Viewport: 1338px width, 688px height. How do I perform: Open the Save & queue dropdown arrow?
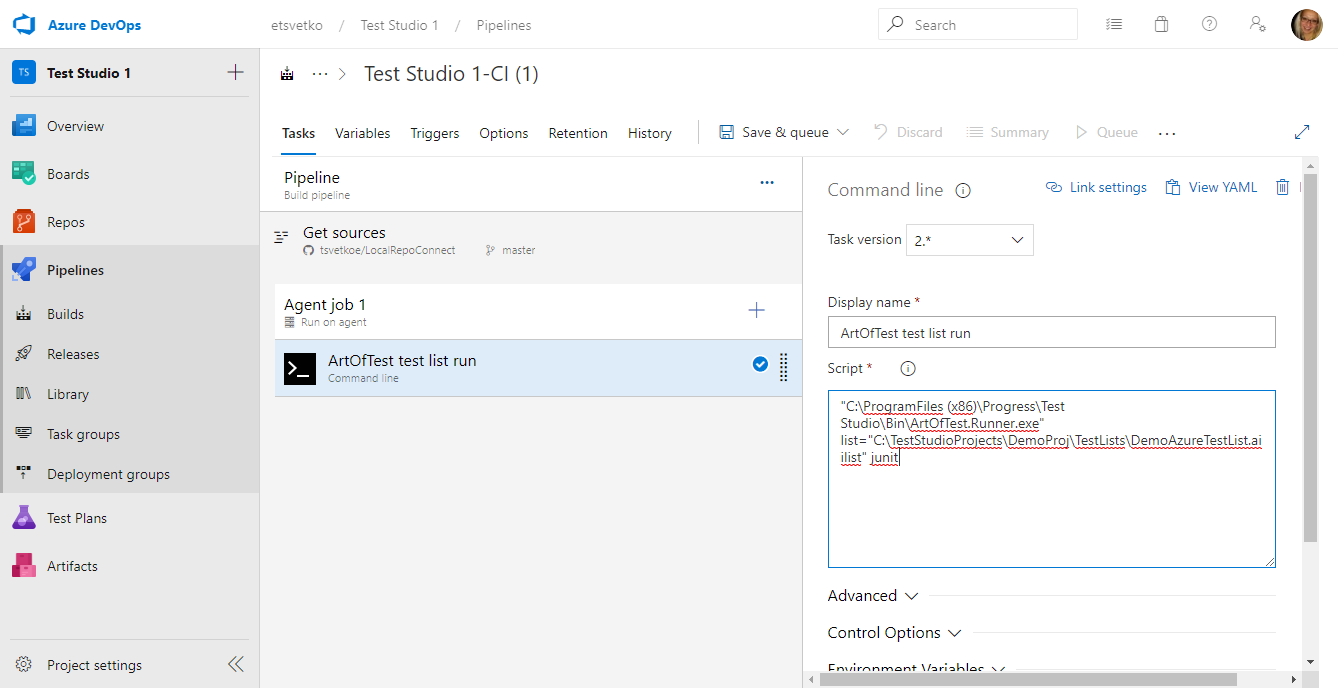pos(843,132)
